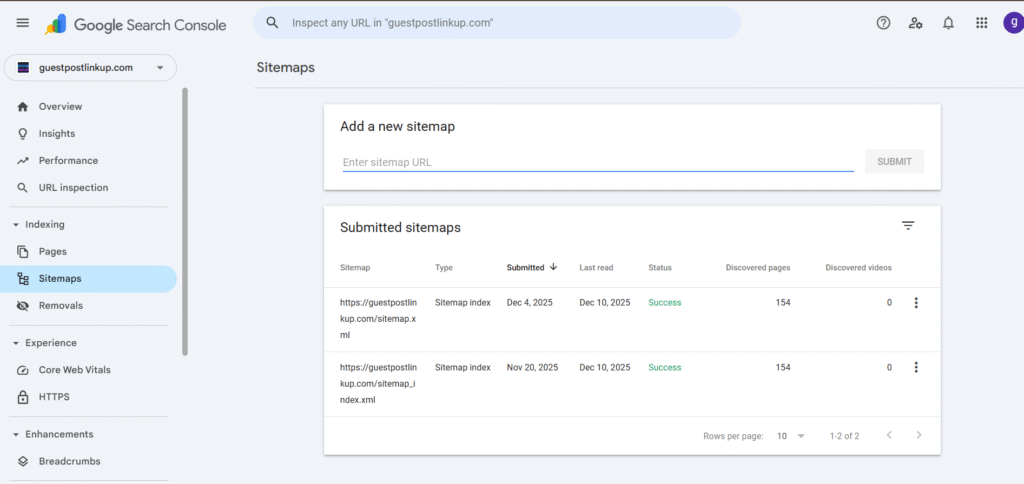Go to the Performance report
This screenshot has width=1024, height=484.
[x=68, y=161]
